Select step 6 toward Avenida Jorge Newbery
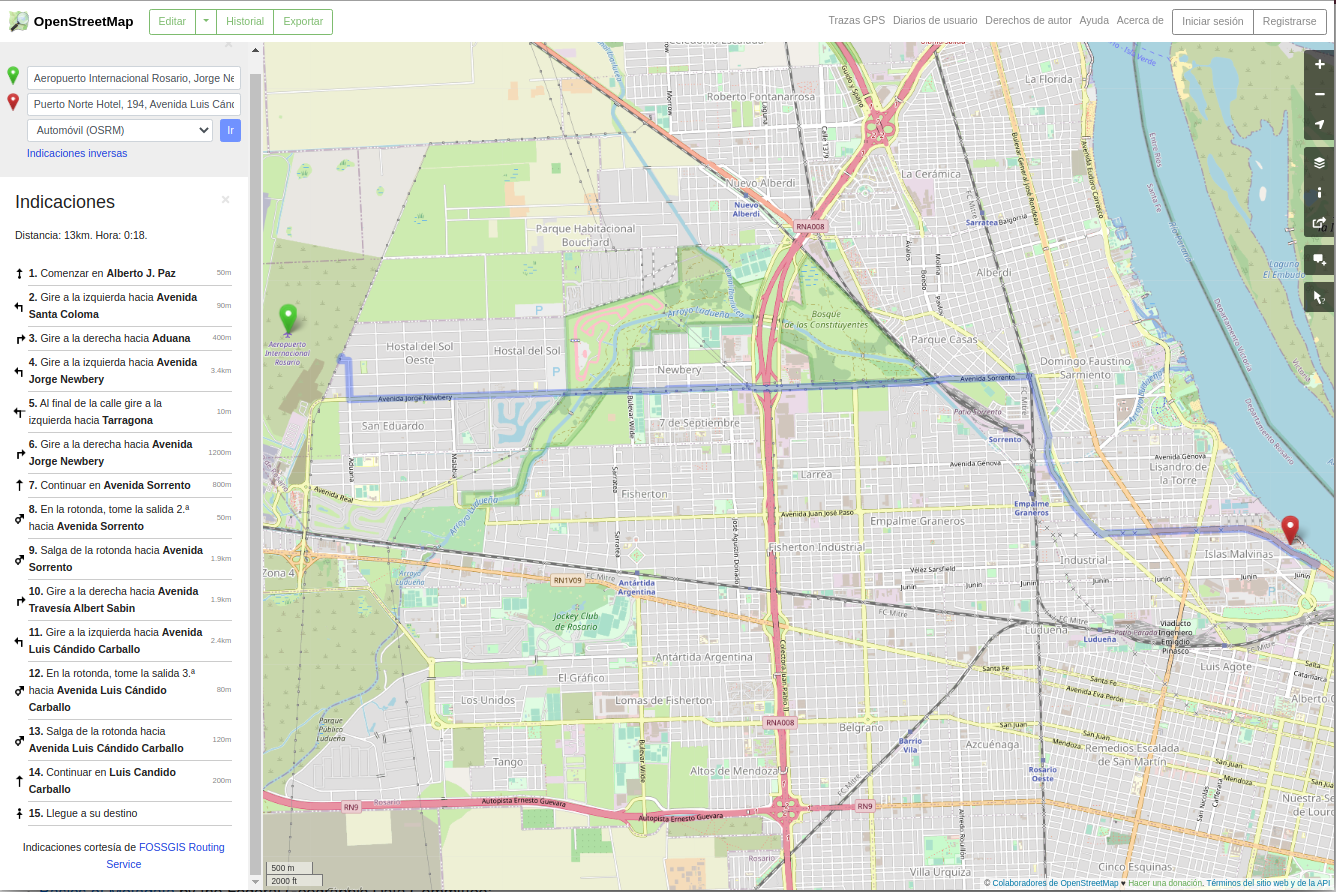Viewport: 1336px width, 892px height. pyautogui.click(x=123, y=453)
